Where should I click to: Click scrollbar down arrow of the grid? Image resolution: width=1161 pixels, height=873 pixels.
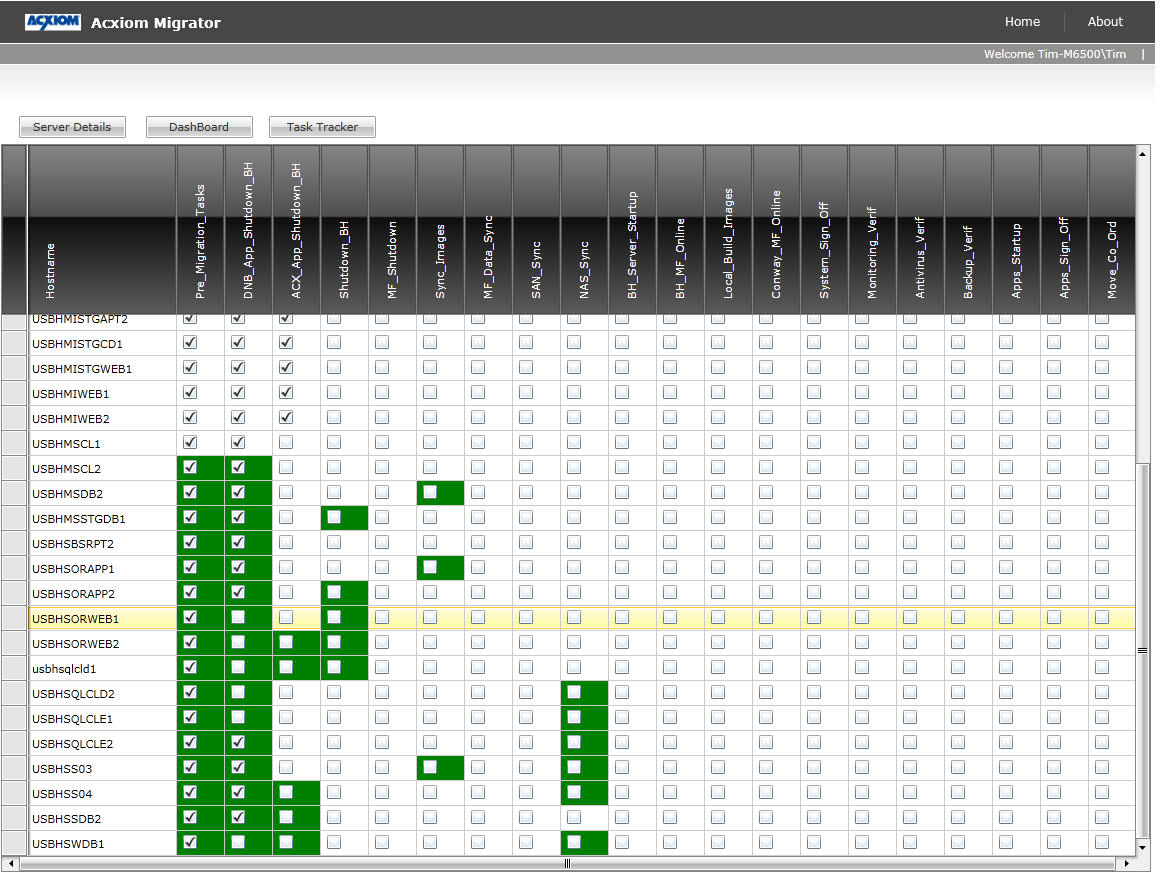1142,848
